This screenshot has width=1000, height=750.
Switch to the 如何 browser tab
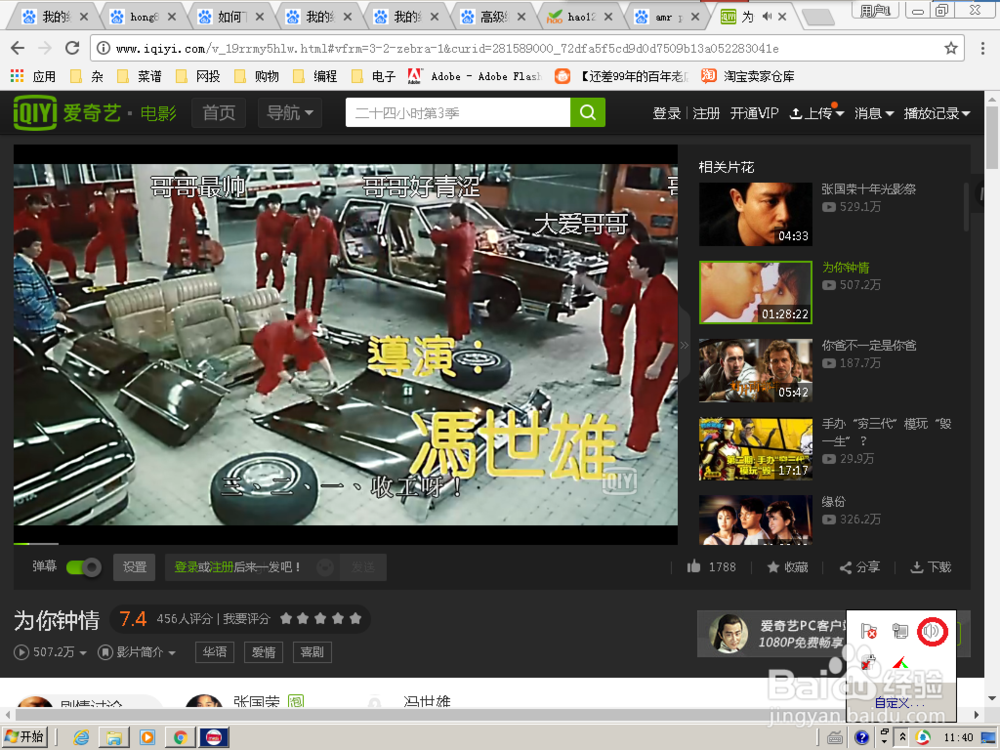[x=230, y=17]
